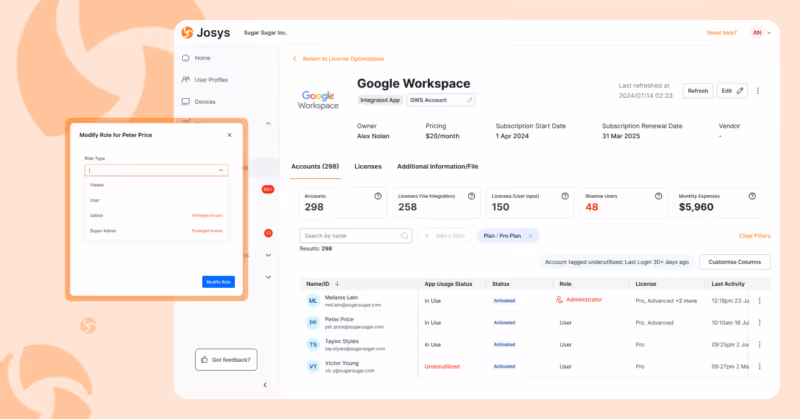
Task: Click the User Profiles people icon
Action: (186, 80)
